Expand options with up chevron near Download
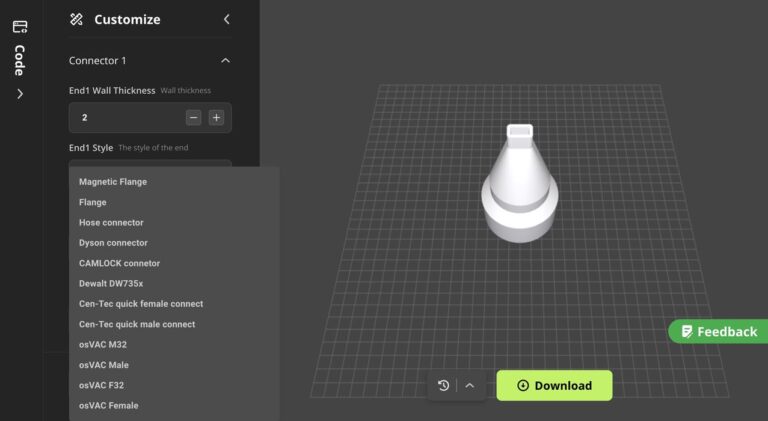This screenshot has width=768, height=421. coord(469,386)
